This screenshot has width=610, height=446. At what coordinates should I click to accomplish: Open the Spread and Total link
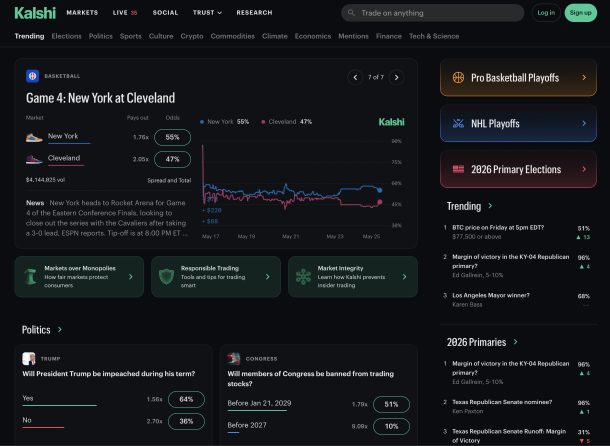click(x=169, y=181)
